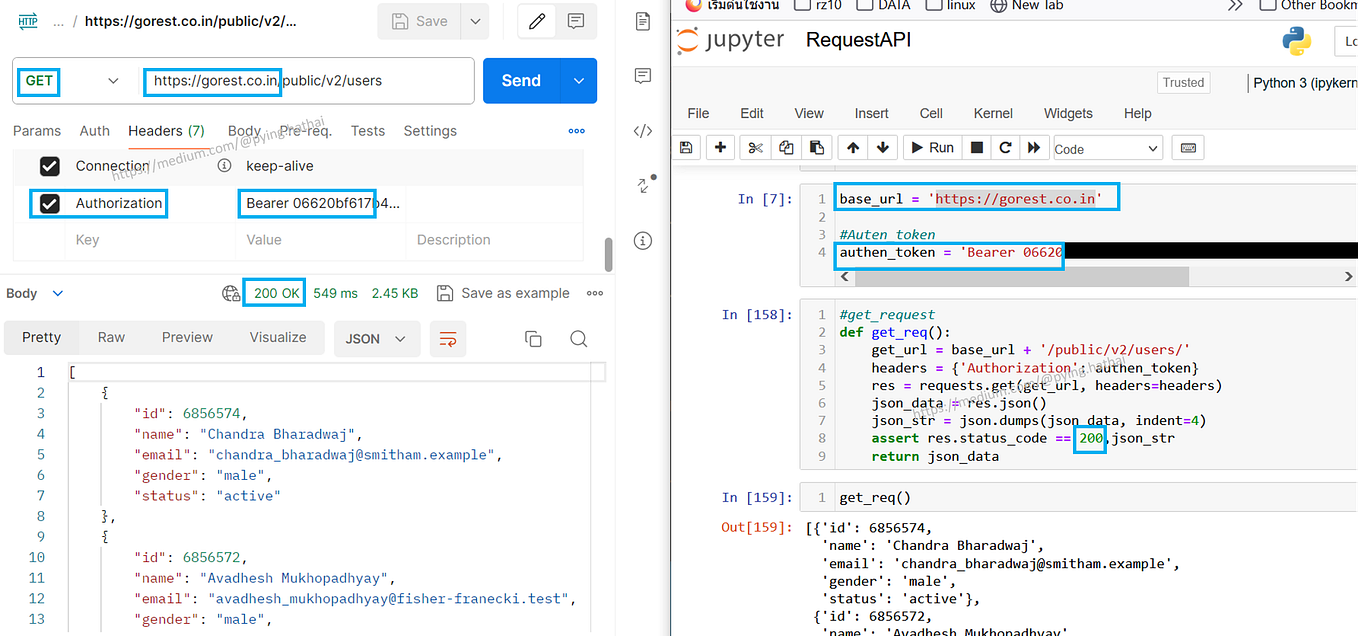1358x636 pixels.
Task: Disable the Connection header checkbox
Action: [50, 166]
